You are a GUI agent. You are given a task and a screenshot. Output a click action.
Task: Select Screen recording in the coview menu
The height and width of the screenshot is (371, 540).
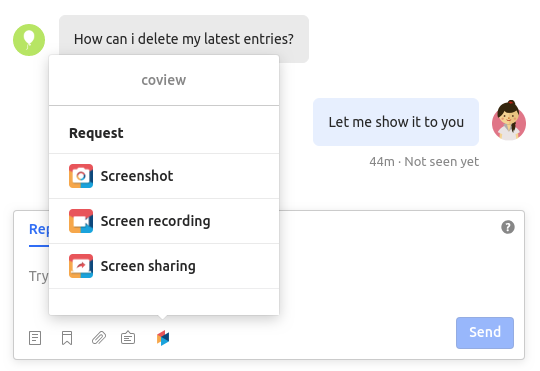click(x=164, y=221)
